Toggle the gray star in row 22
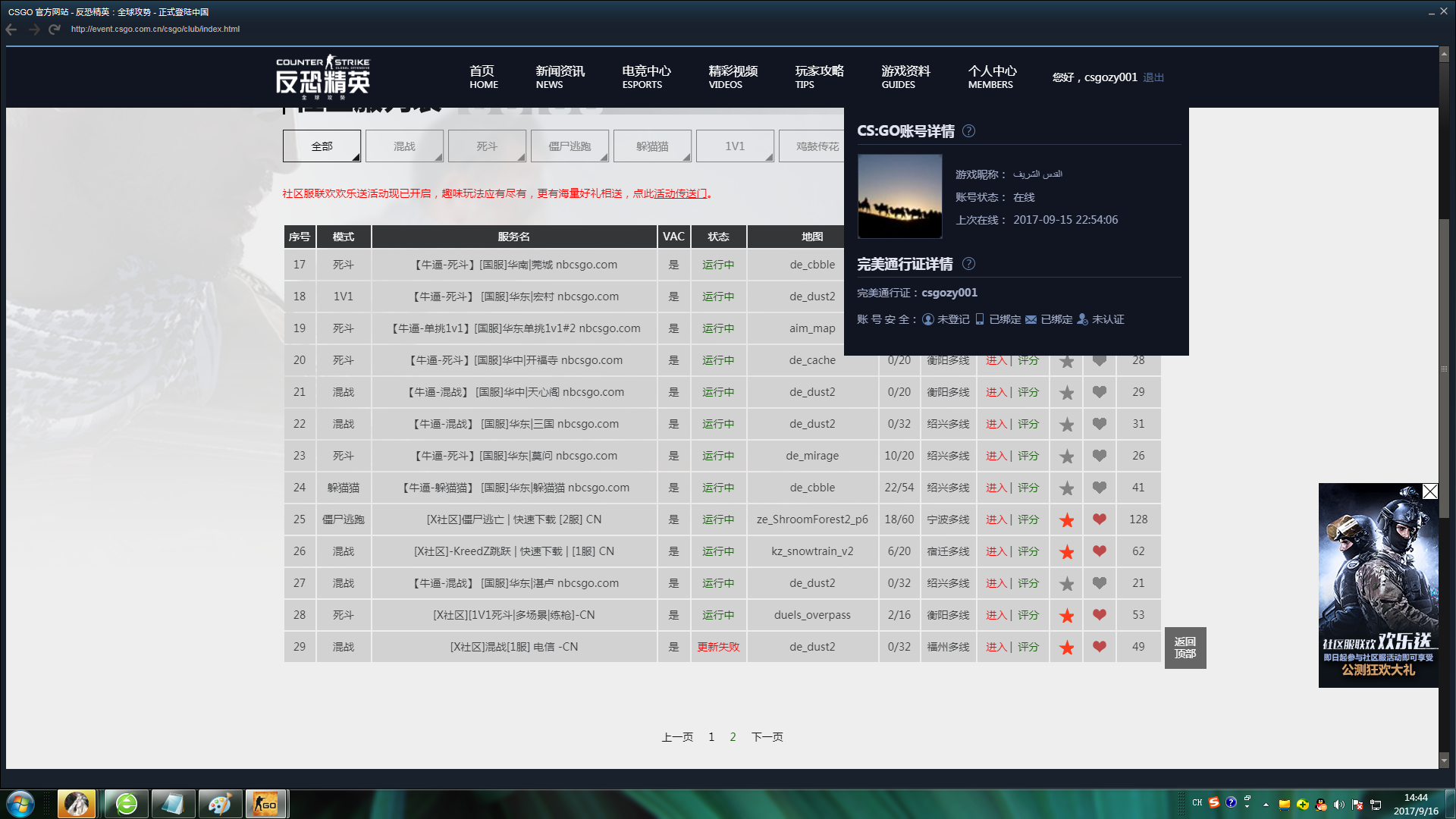 coord(1066,425)
